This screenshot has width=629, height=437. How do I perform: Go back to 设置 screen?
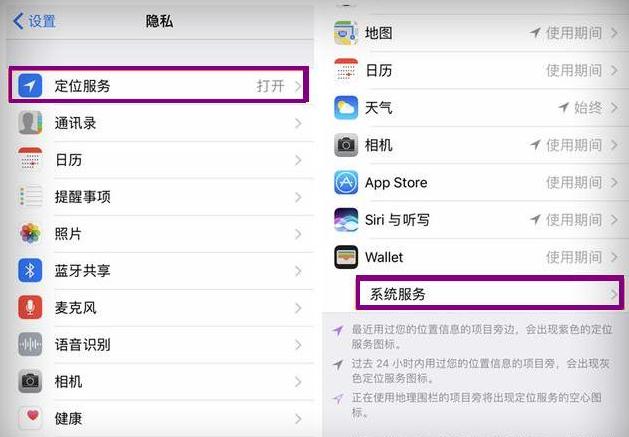pyautogui.click(x=34, y=21)
